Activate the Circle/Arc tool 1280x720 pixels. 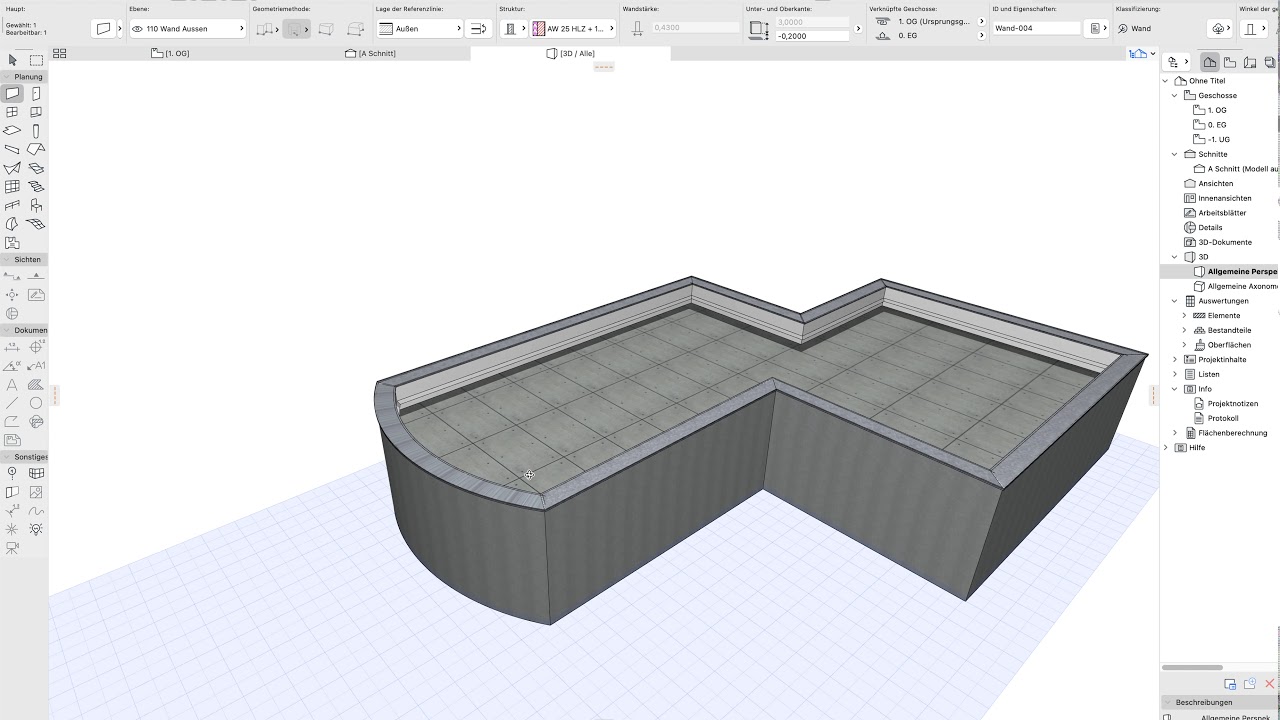(x=36, y=403)
